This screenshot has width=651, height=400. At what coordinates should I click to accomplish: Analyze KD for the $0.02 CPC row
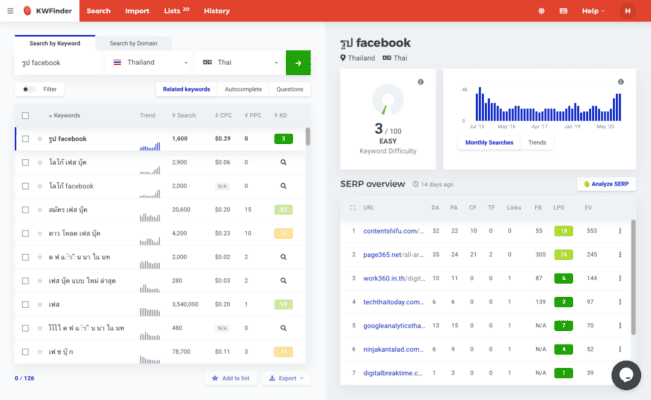[283, 257]
